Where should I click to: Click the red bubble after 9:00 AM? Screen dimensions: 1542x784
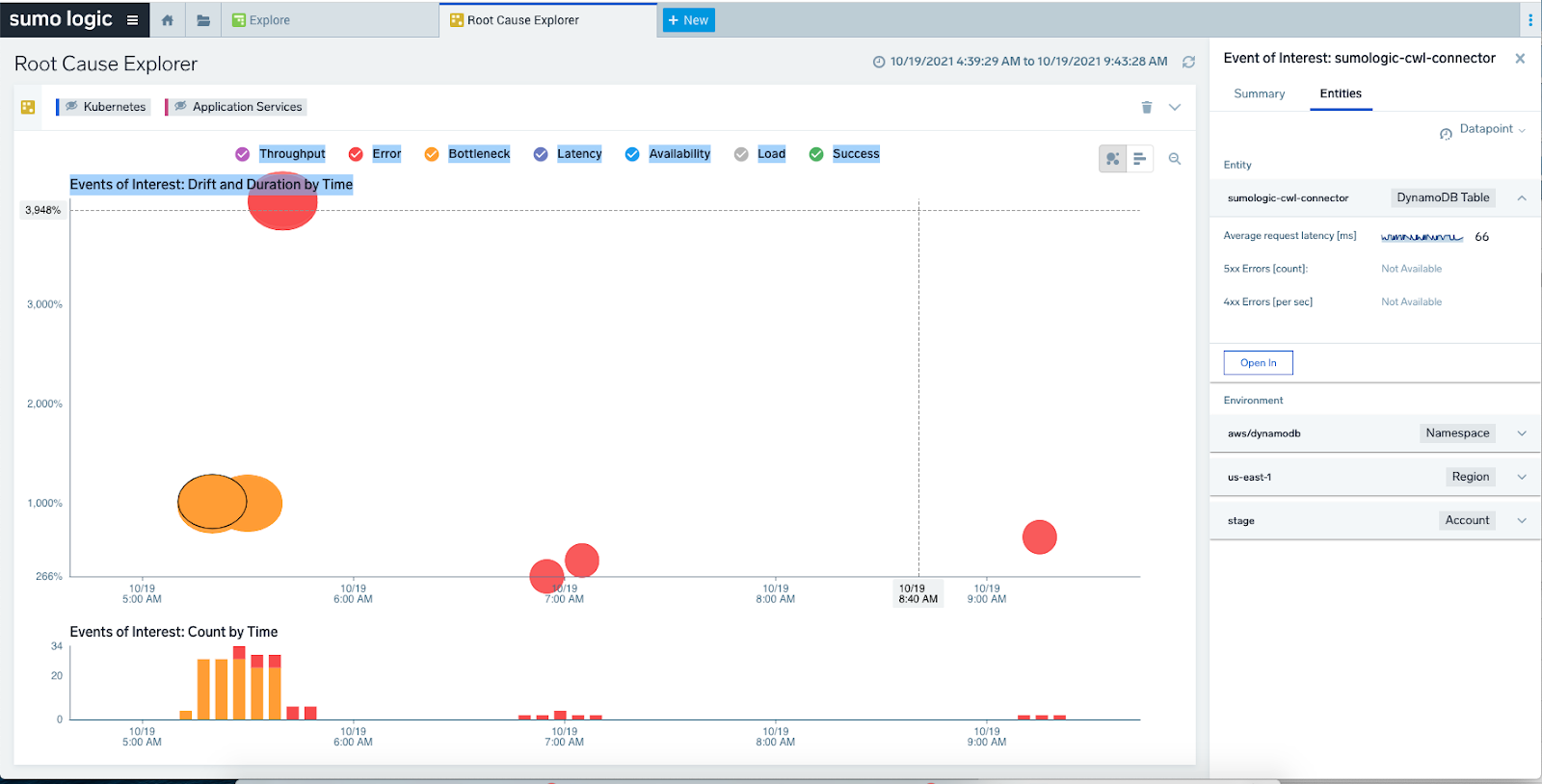1040,537
